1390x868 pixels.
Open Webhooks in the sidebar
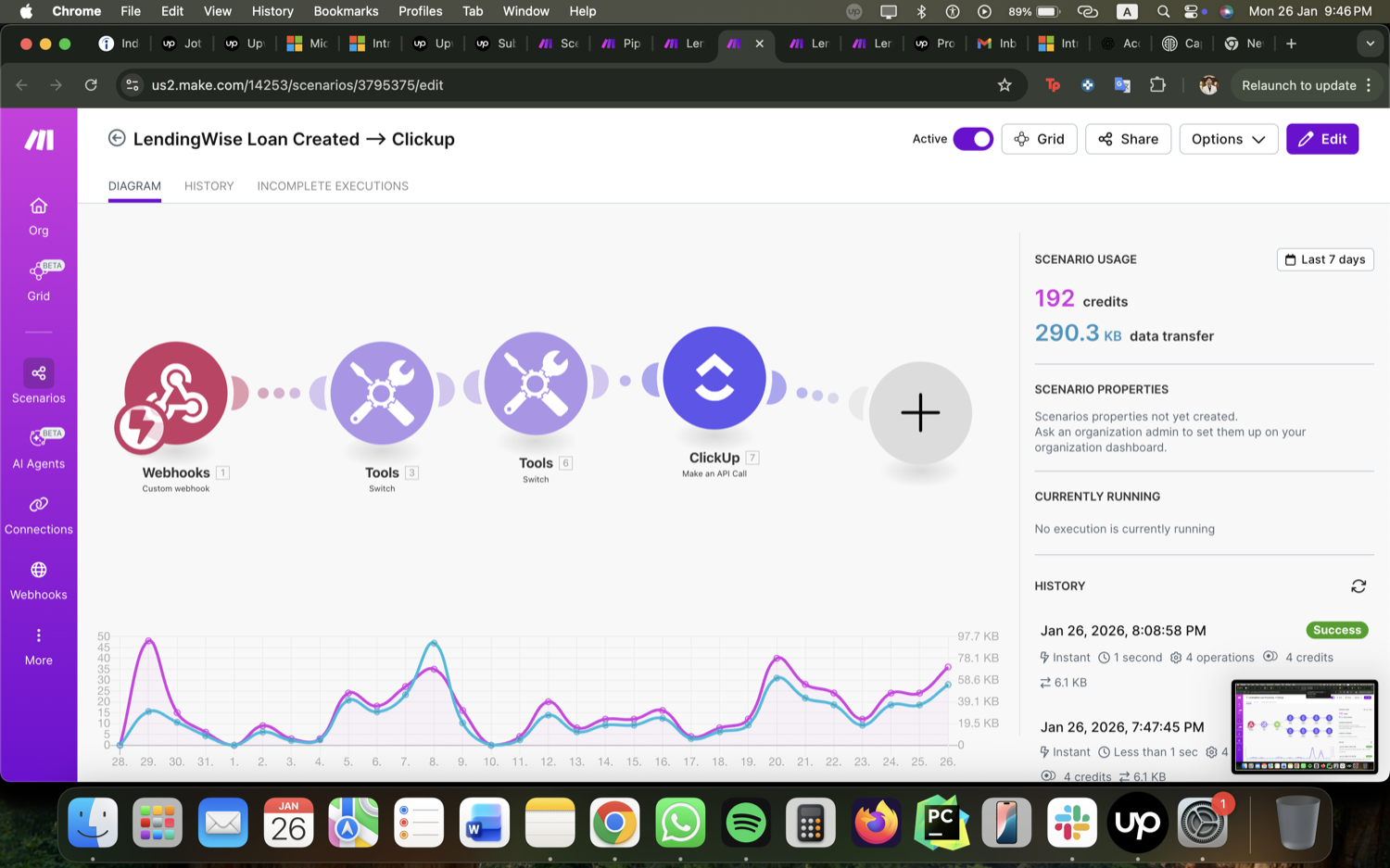(38, 581)
